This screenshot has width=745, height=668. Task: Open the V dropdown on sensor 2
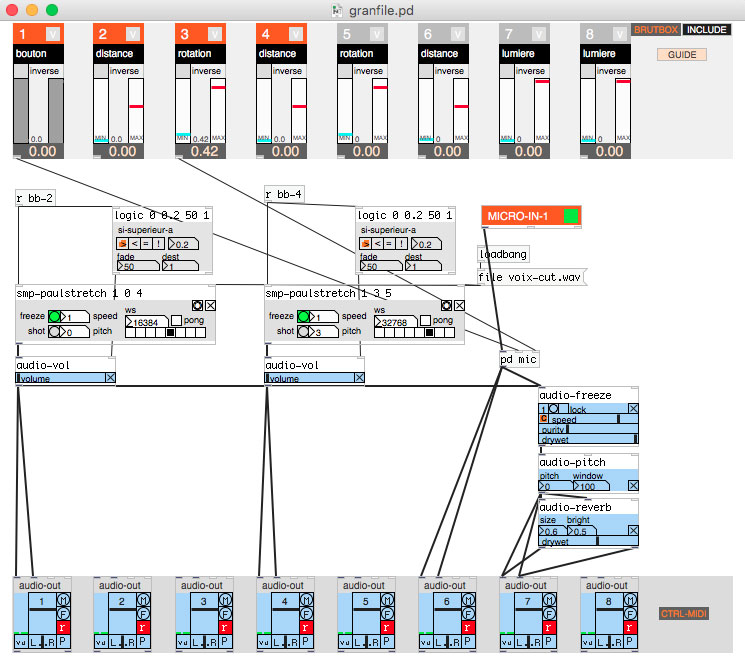click(x=133, y=34)
